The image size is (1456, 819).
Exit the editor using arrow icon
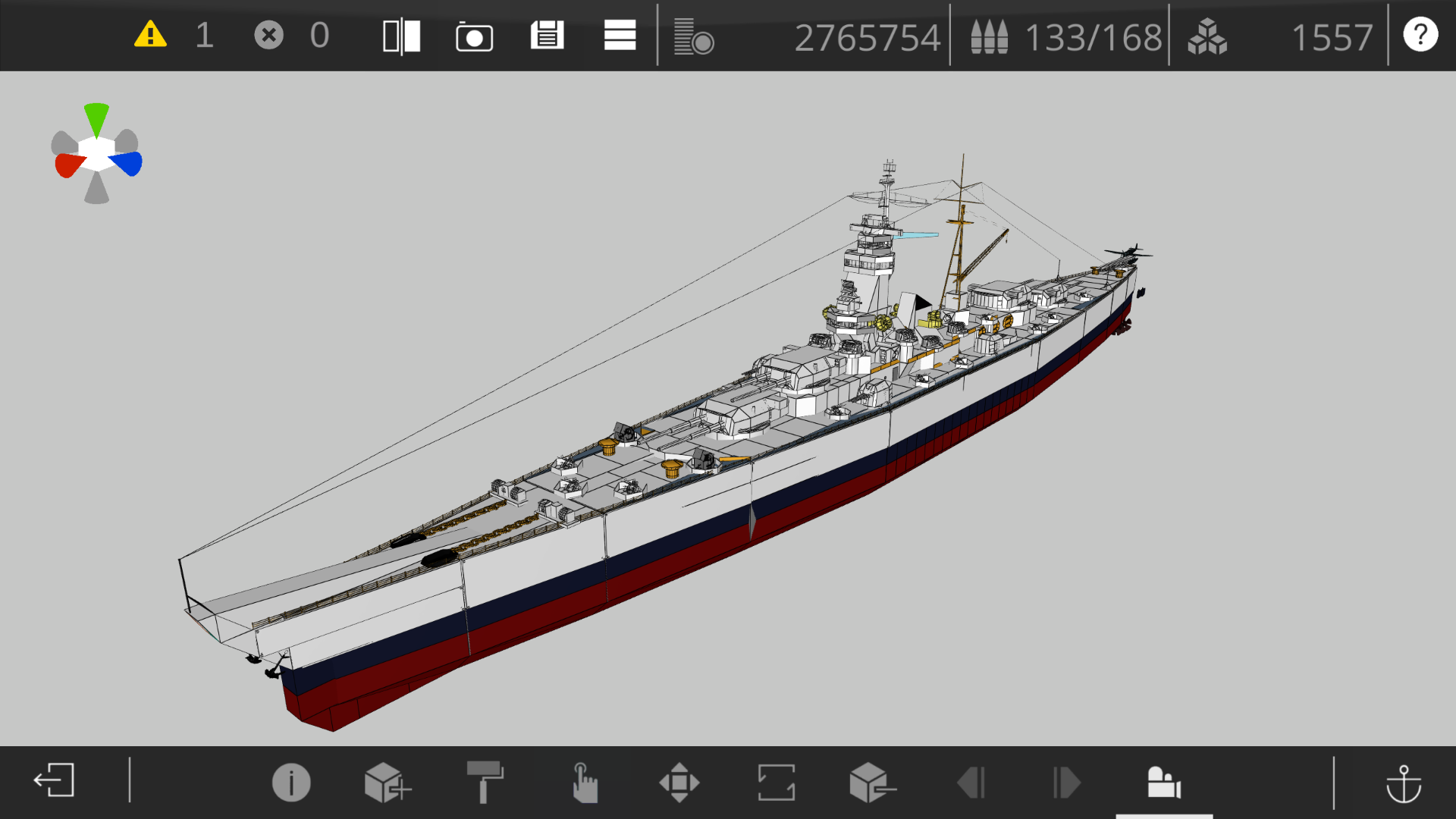[x=54, y=780]
